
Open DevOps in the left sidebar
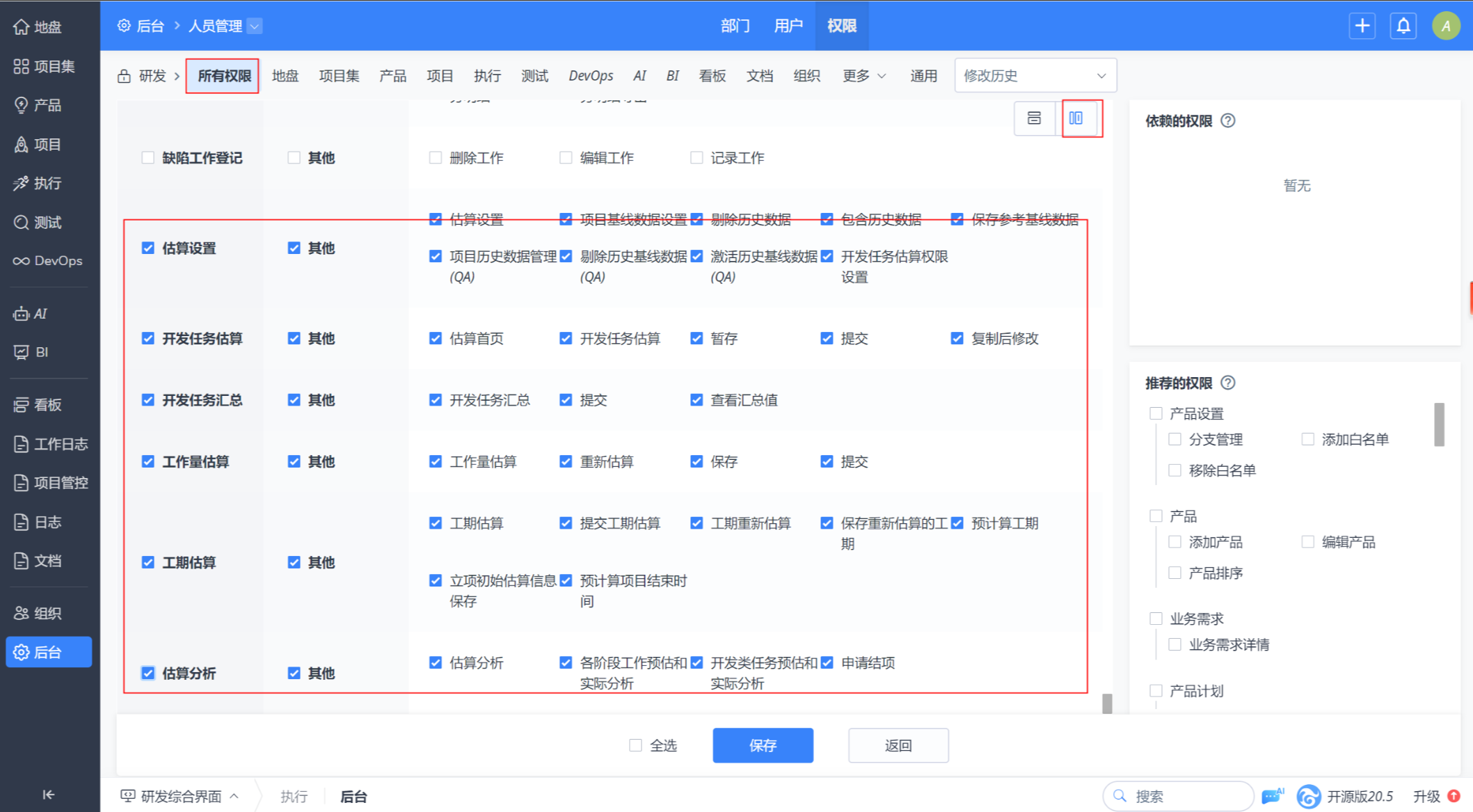[x=48, y=261]
